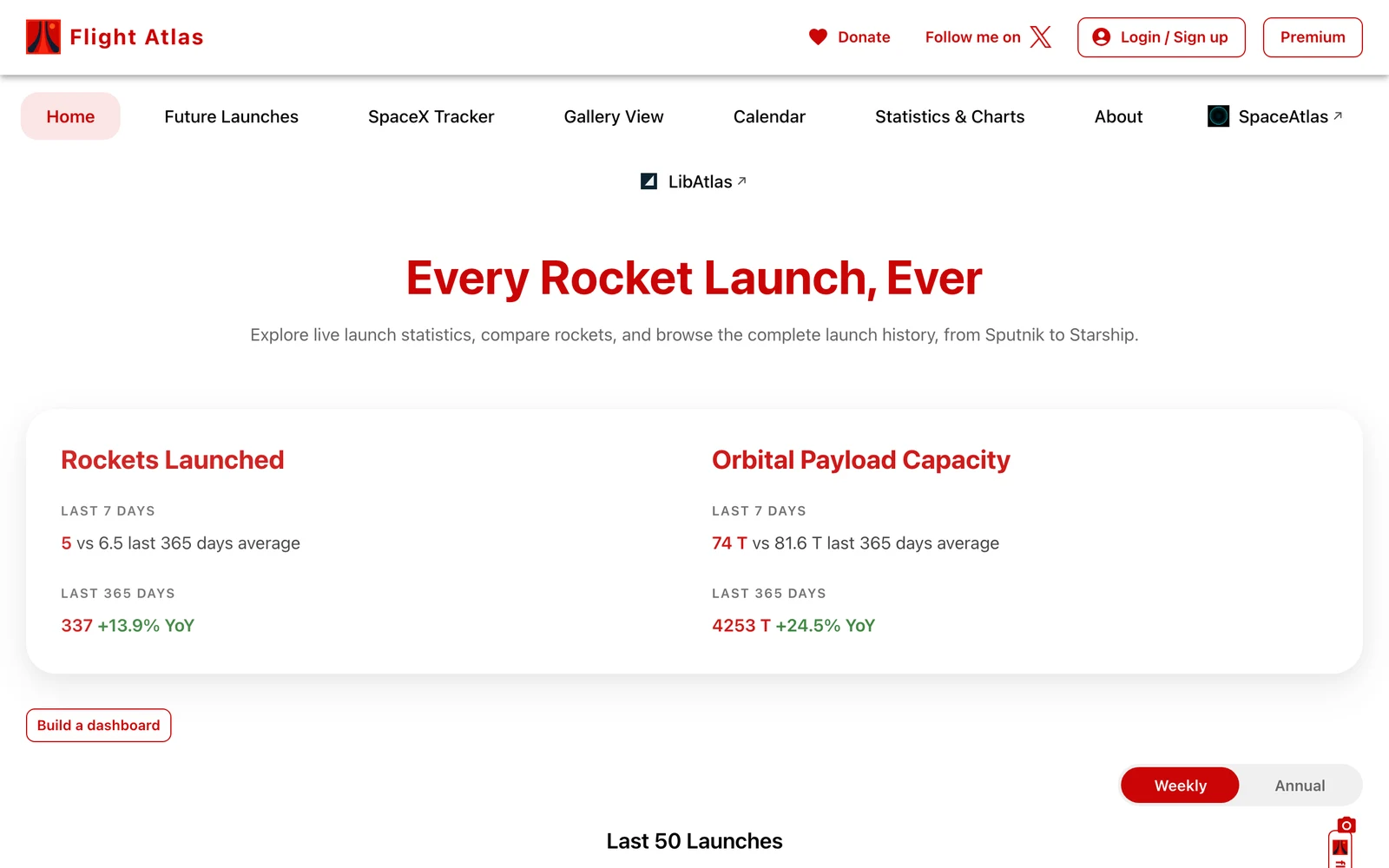Click the Follow me on link text
Screen dimensions: 1389x868
(973, 37)
